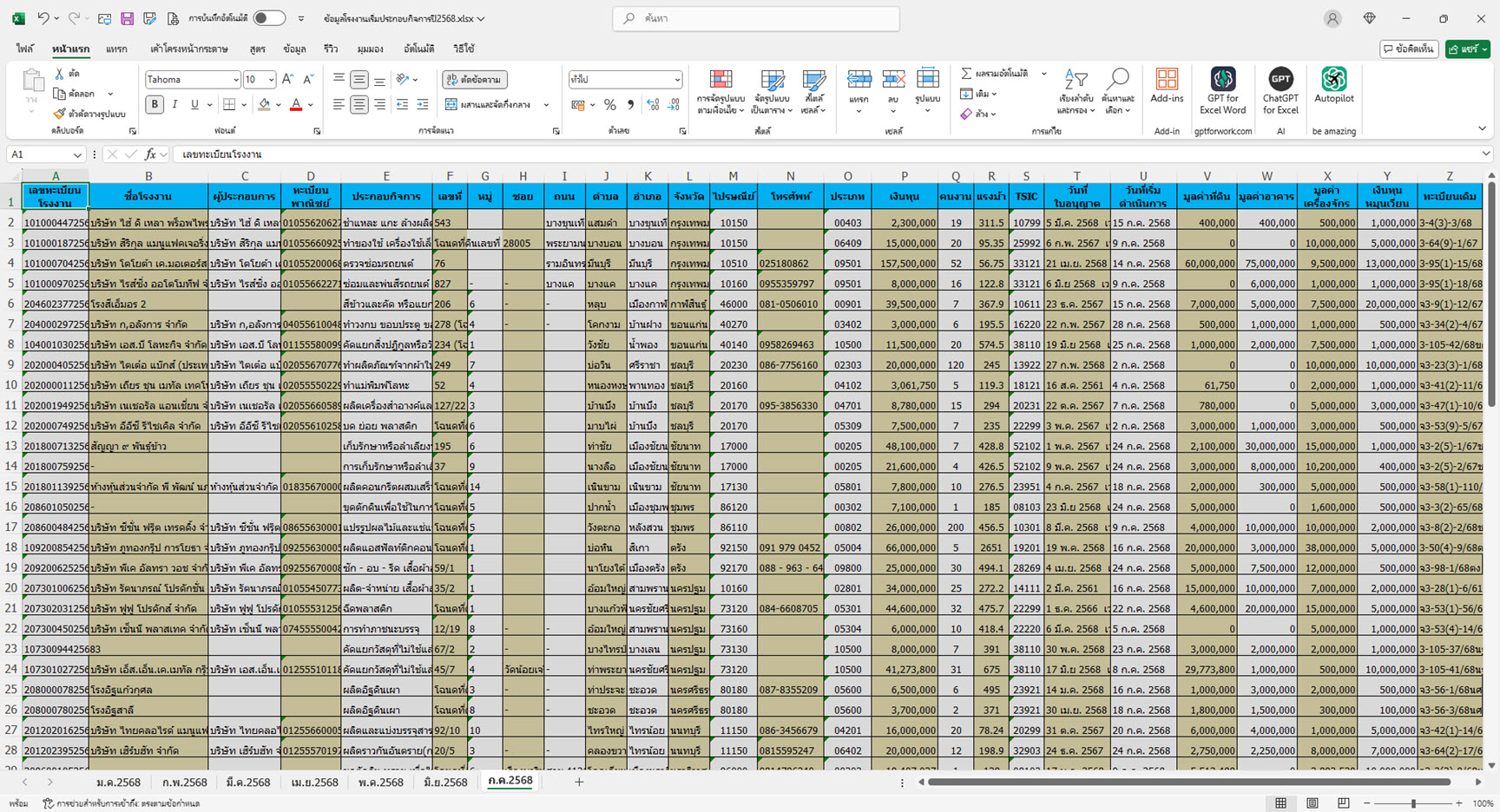The height and width of the screenshot is (812, 1500).
Task: Adjust the zoom slider
Action: (1413, 803)
